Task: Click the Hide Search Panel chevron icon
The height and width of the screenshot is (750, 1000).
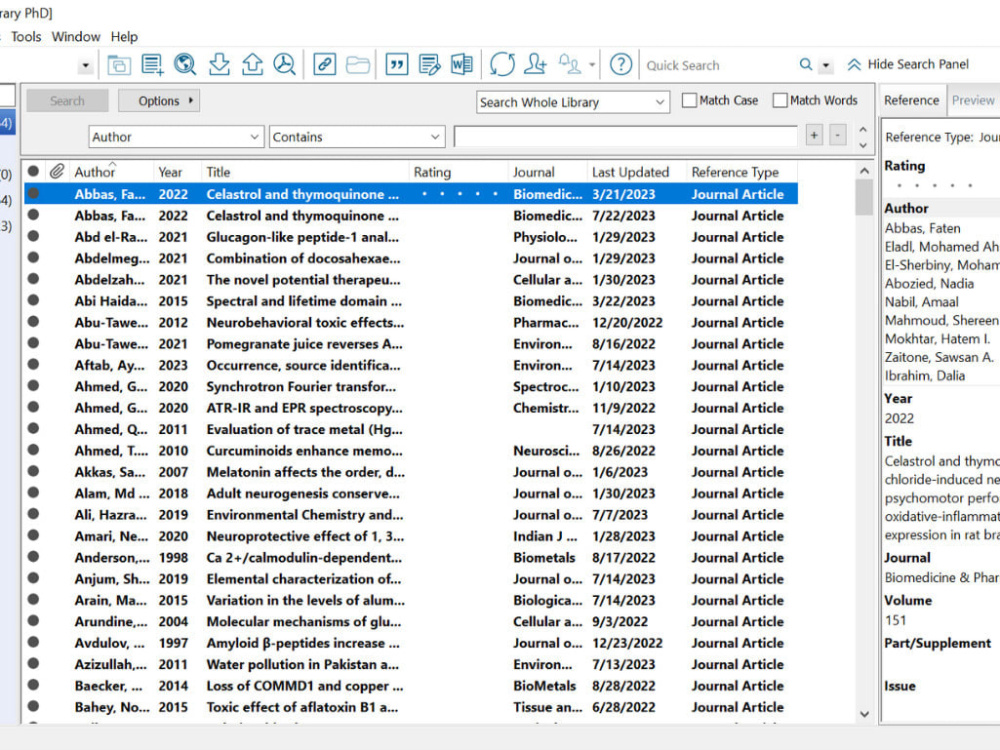Action: click(x=854, y=64)
